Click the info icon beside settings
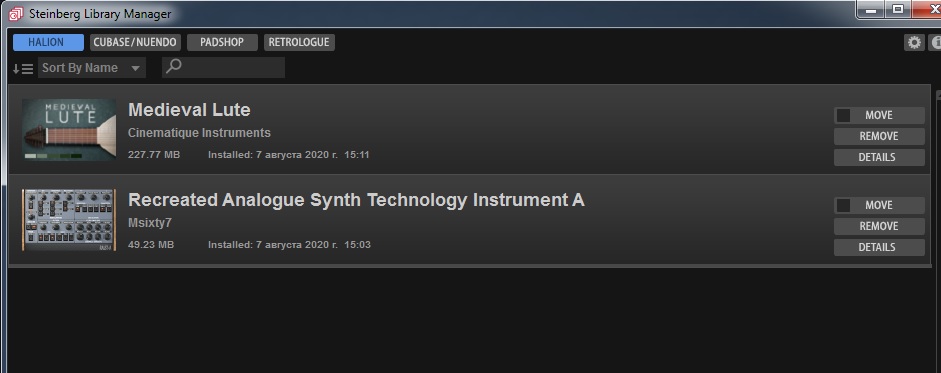This screenshot has width=941, height=373. point(935,43)
